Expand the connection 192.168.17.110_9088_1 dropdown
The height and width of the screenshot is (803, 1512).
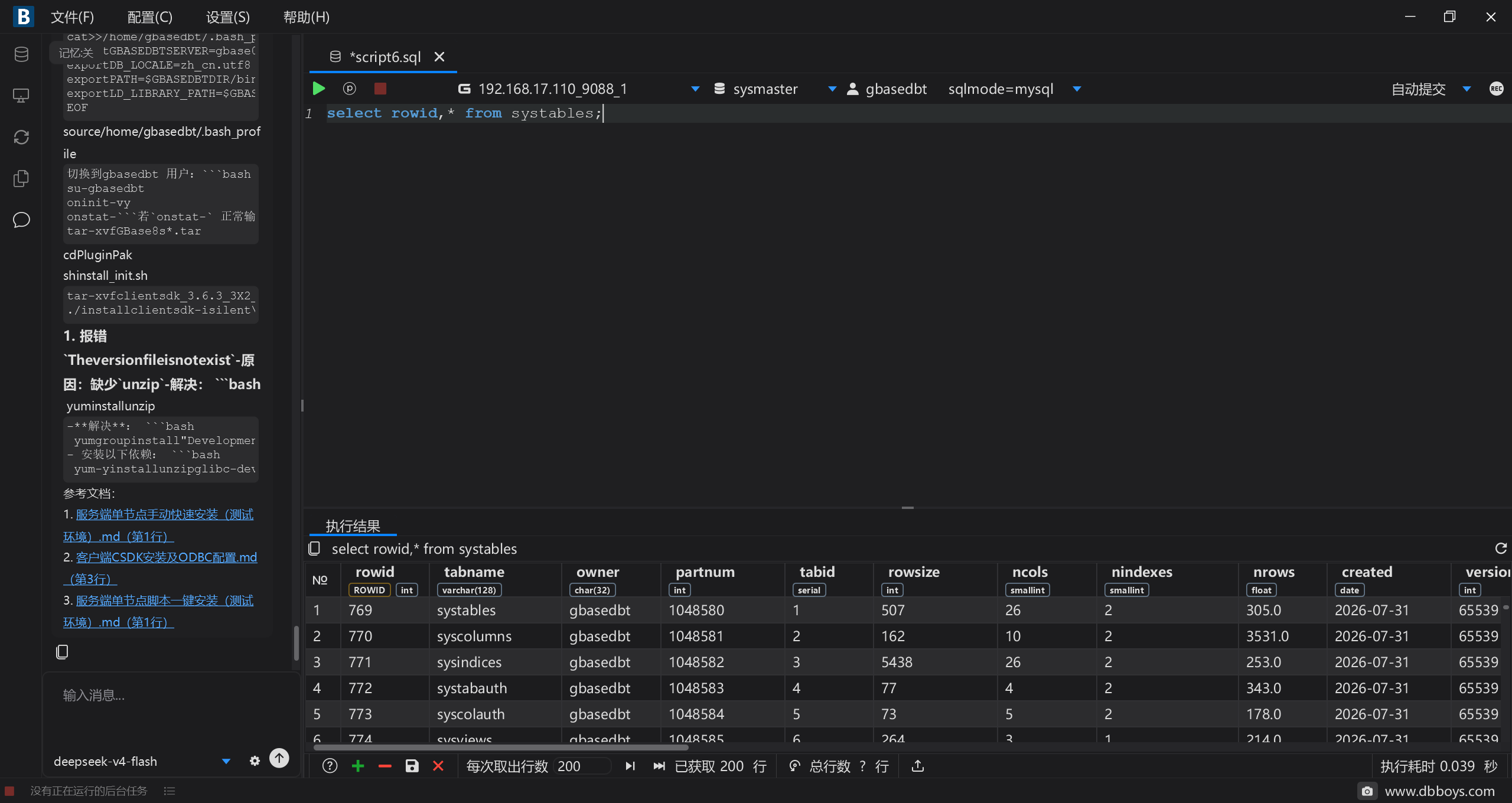(695, 89)
